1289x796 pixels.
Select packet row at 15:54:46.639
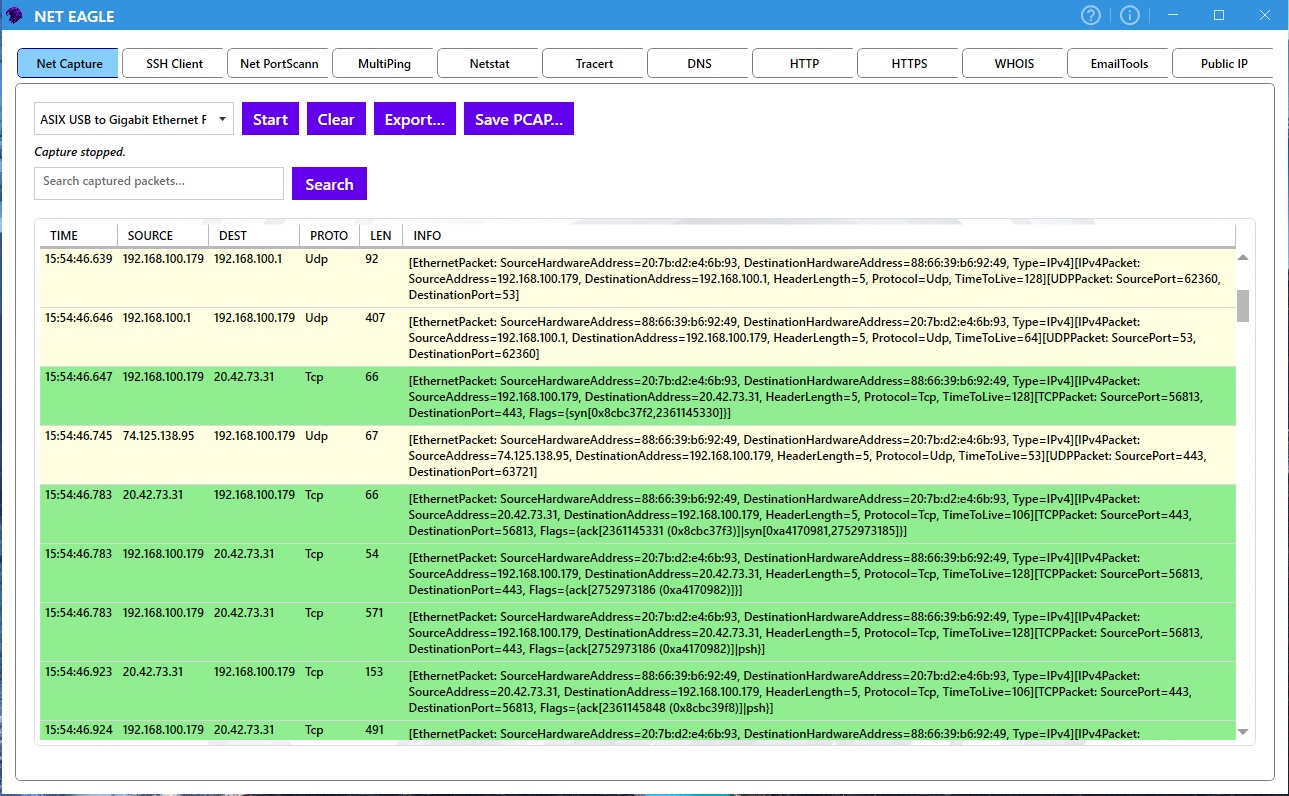[x=637, y=278]
